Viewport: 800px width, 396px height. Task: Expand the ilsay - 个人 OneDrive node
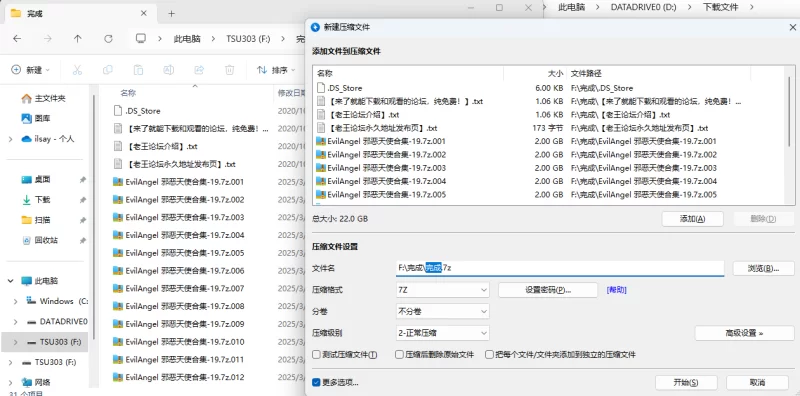tap(11, 139)
